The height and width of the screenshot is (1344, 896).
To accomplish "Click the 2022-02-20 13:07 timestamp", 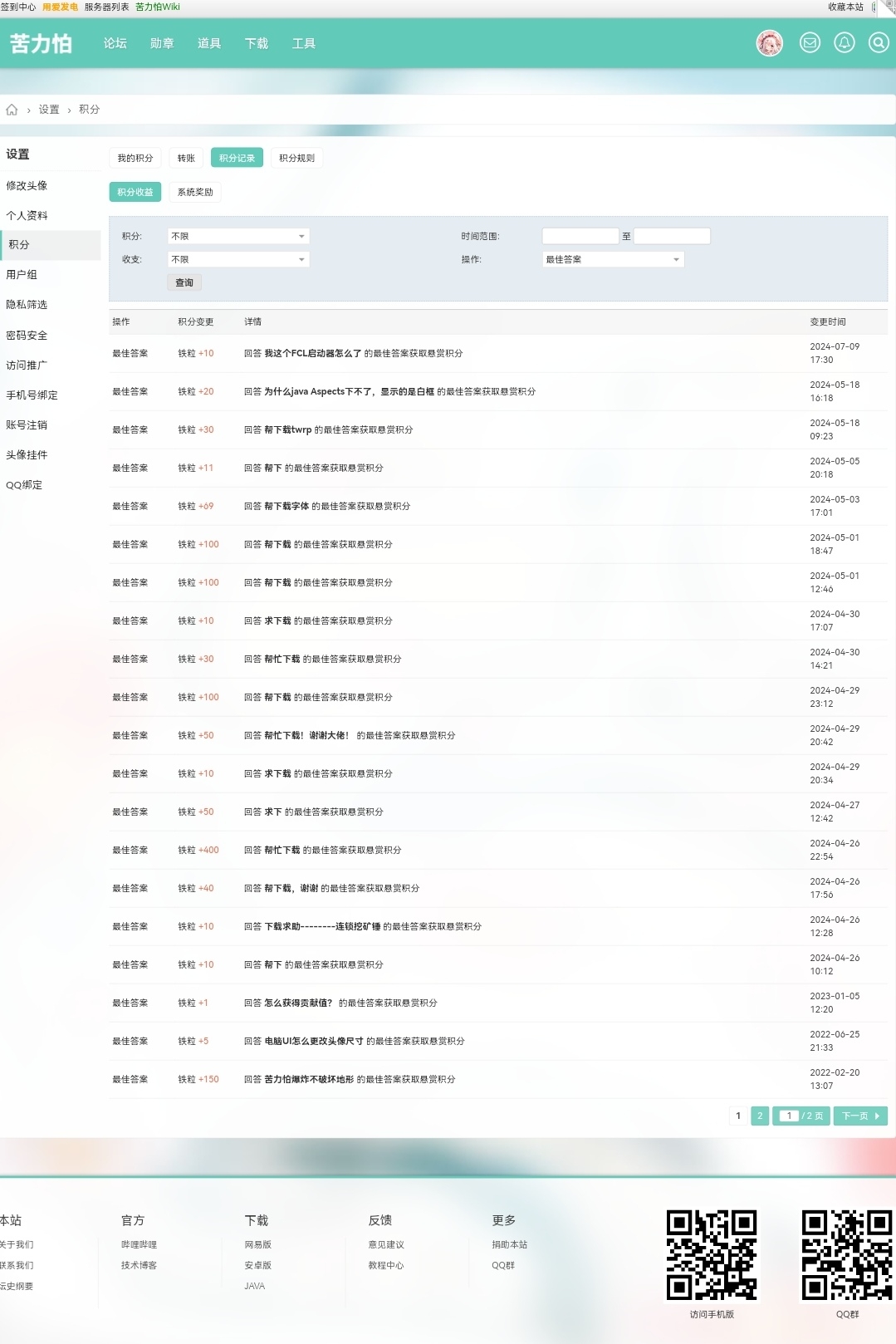I will point(835,1080).
